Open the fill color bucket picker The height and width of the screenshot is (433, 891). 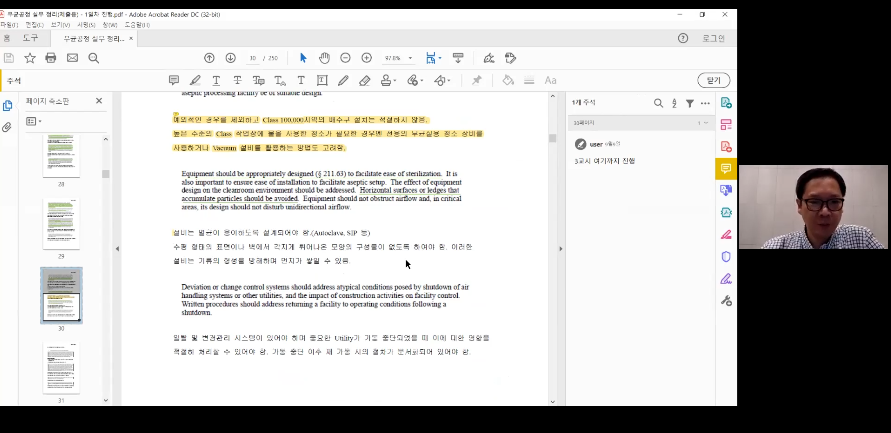(508, 81)
